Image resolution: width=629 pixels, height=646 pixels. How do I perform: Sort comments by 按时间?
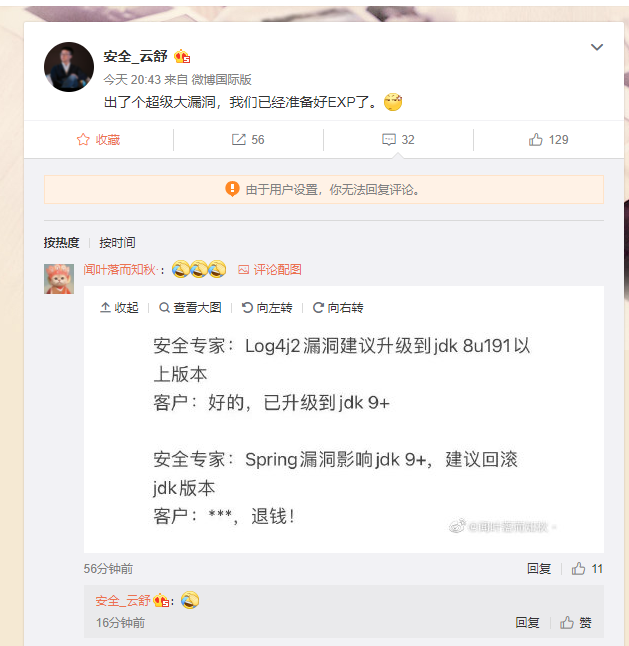(117, 243)
